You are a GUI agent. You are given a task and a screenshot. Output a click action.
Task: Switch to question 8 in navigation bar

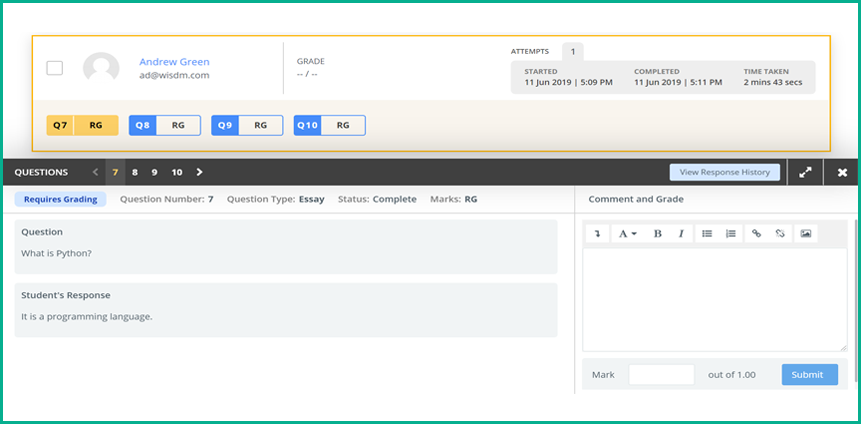(x=135, y=172)
